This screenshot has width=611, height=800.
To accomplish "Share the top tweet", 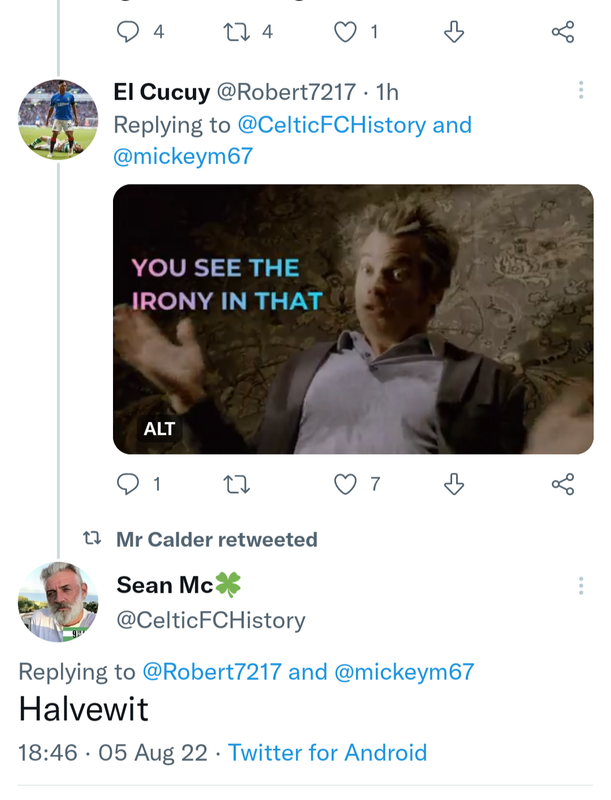I will [563, 32].
